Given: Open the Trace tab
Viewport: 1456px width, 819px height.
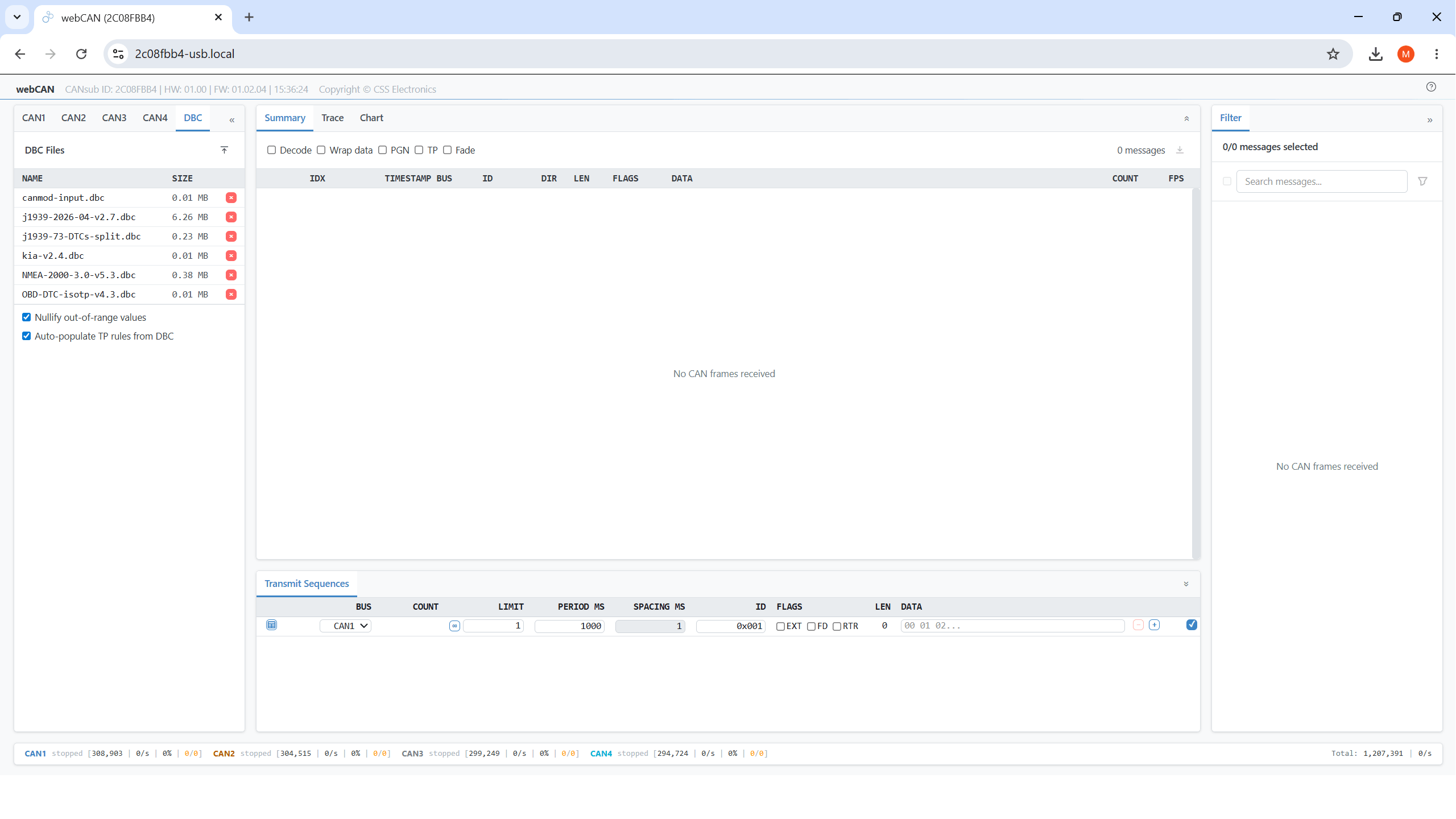Looking at the screenshot, I should [x=332, y=118].
